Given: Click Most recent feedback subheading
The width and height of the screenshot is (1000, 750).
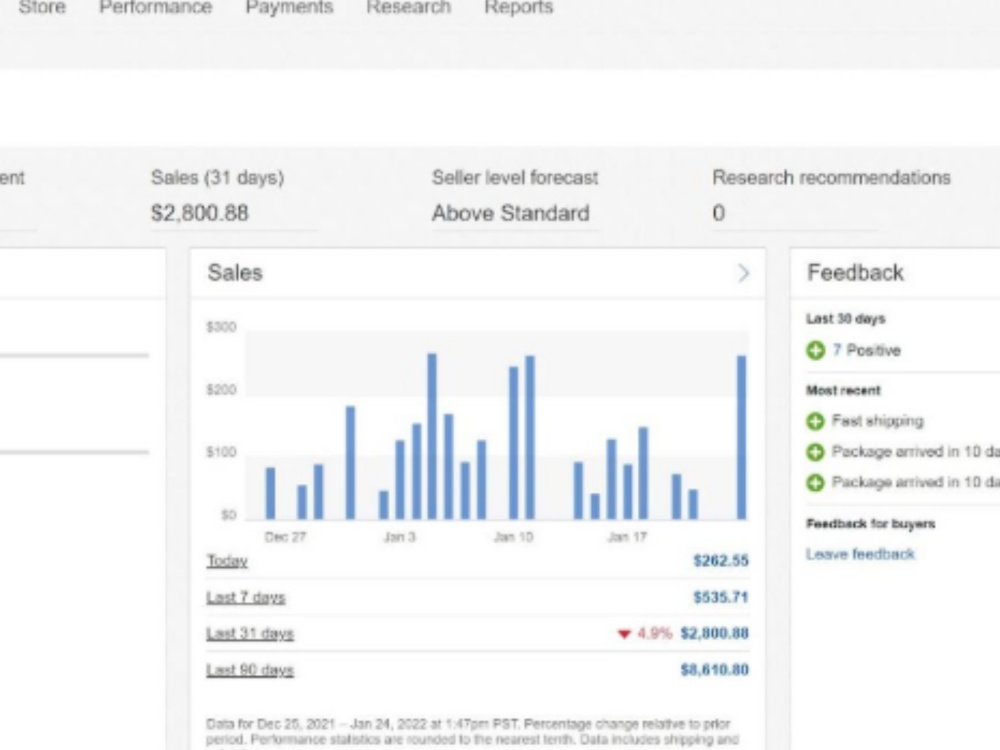Looking at the screenshot, I should tap(843, 390).
